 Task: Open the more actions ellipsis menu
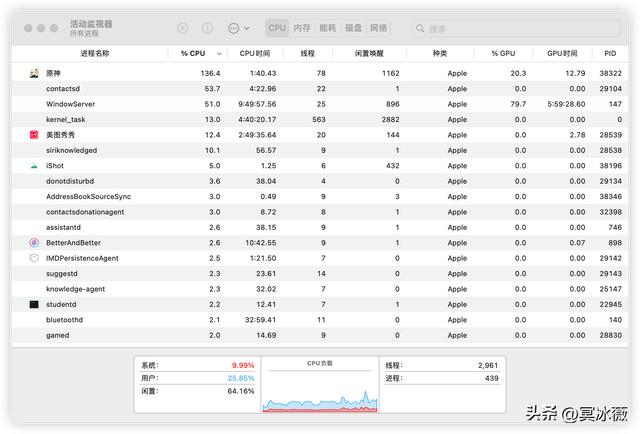[238, 28]
